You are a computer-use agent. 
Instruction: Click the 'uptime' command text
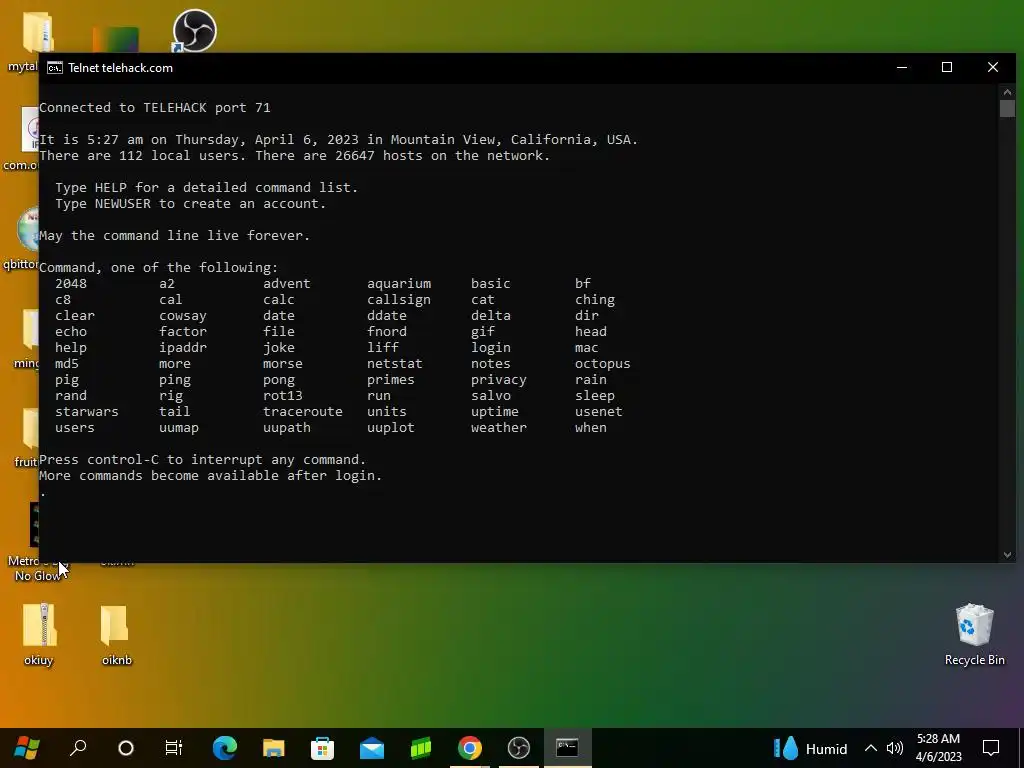pyautogui.click(x=495, y=411)
